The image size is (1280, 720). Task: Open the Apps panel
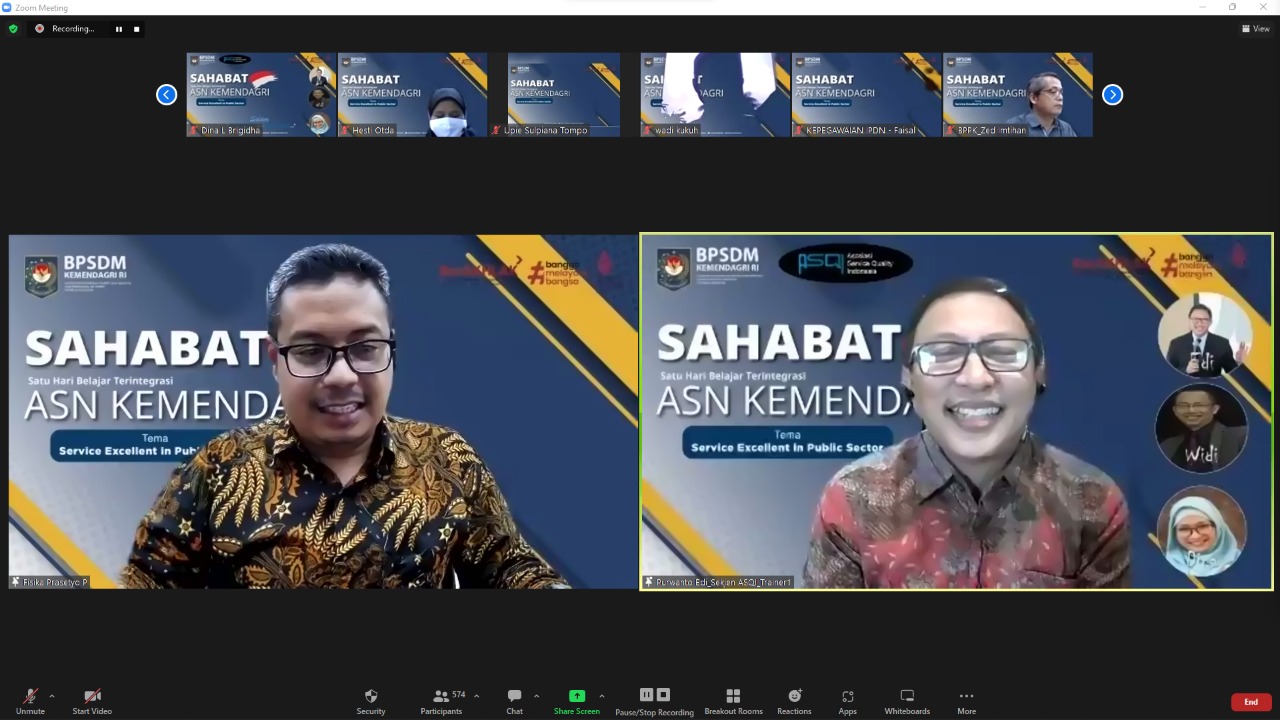coord(848,701)
